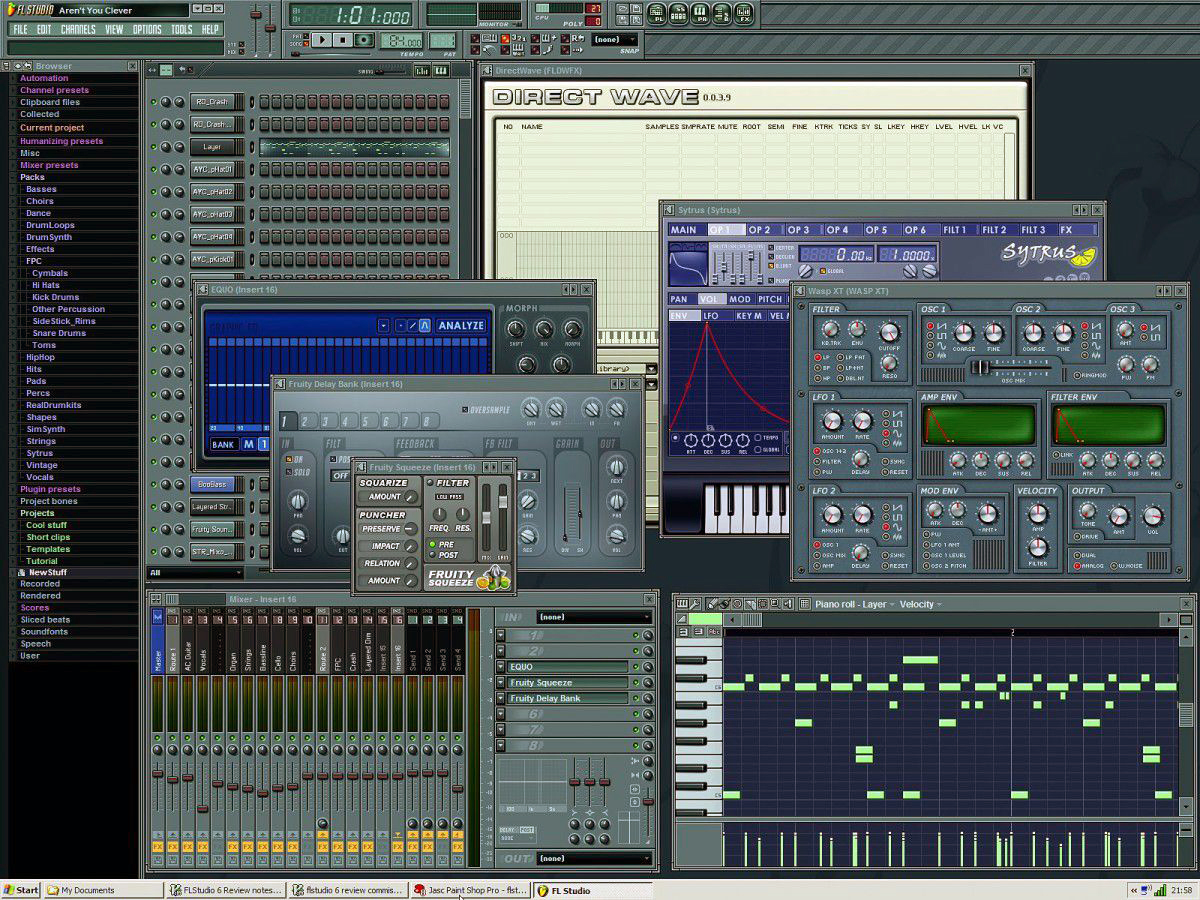Click the playback speaker tool in Piano roll
Screen dimensions: 1200x900
click(787, 604)
